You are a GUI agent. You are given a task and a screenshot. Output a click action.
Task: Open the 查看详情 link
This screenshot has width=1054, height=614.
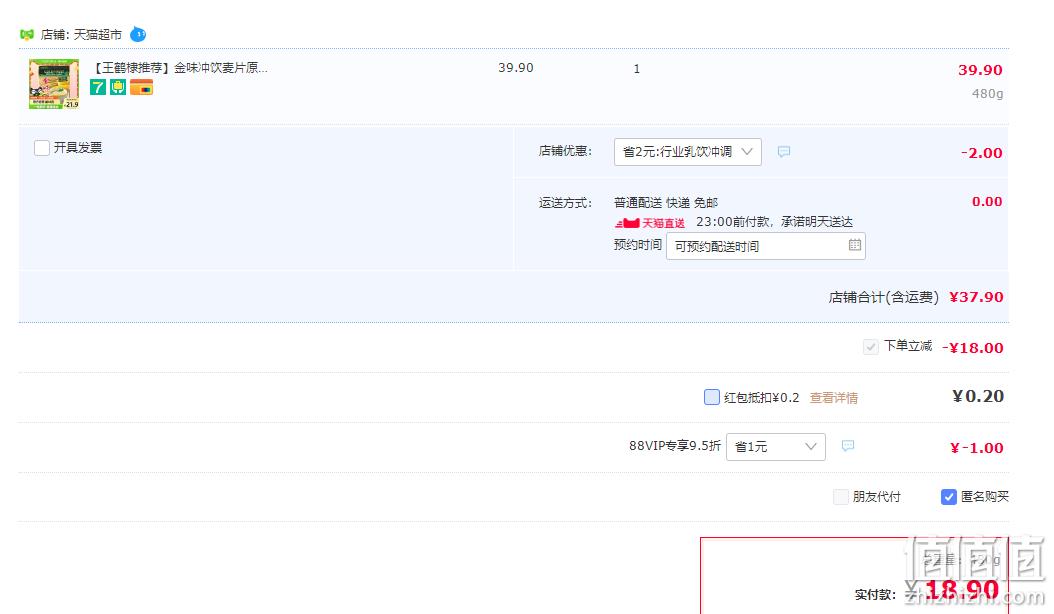pyautogui.click(x=834, y=397)
